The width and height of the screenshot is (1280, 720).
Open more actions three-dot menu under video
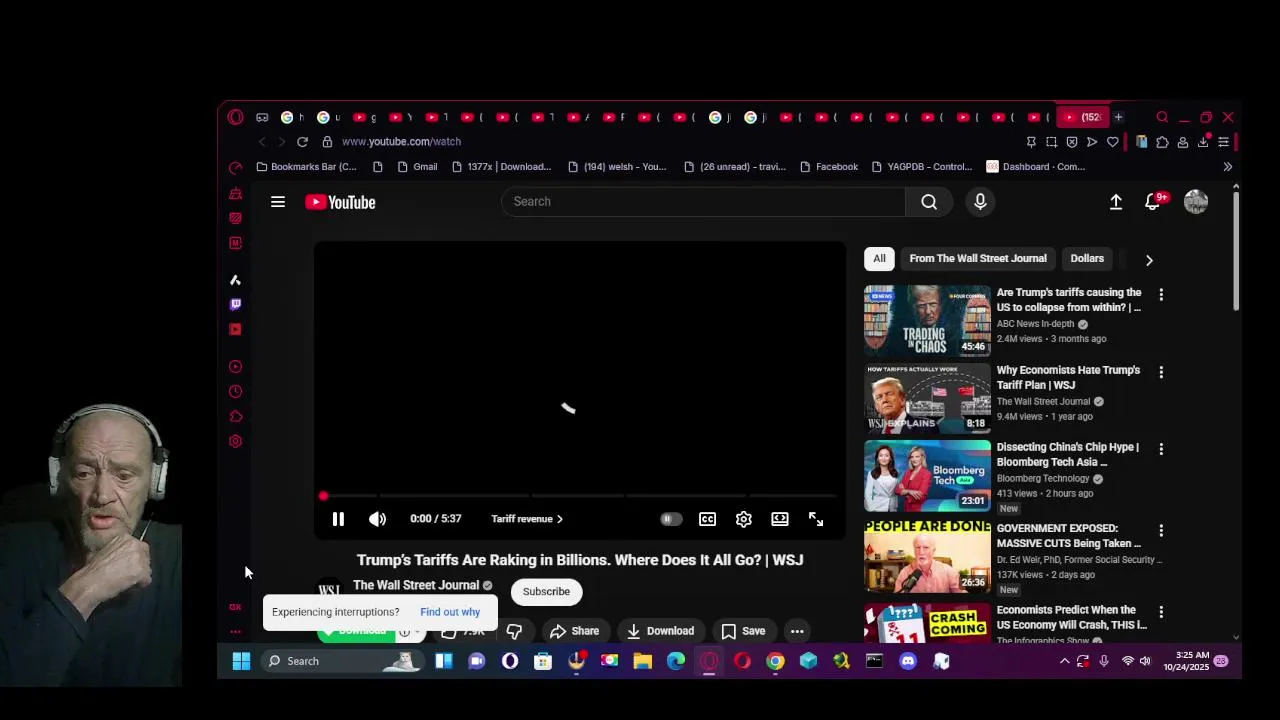point(797,631)
